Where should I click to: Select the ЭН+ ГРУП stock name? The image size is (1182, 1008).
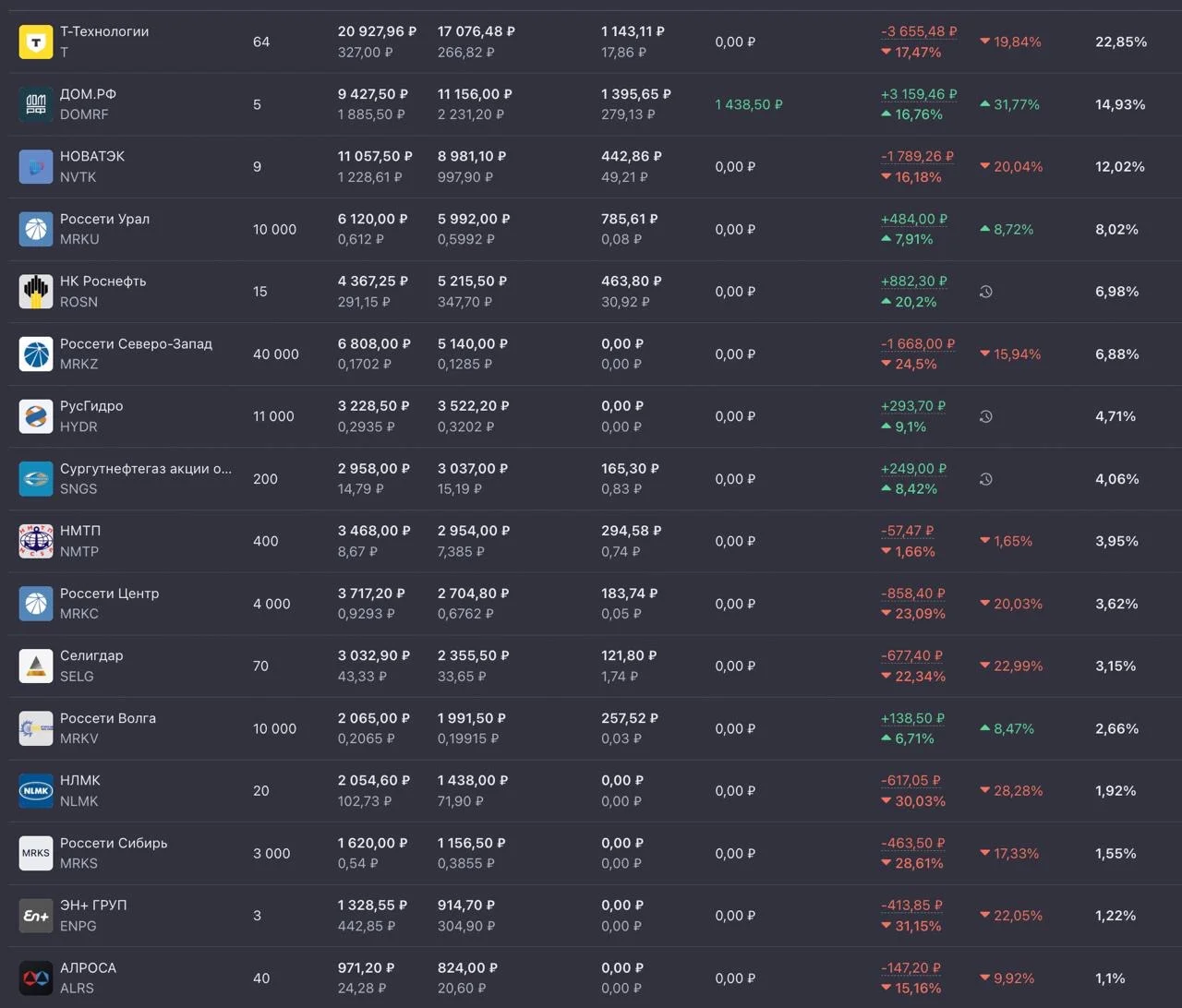point(93,905)
